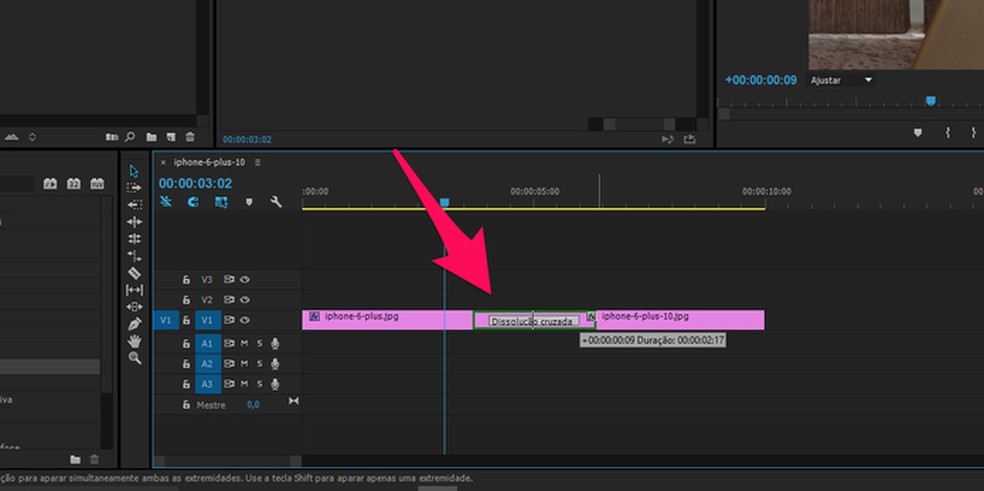The height and width of the screenshot is (491, 984).
Task: Click the New Item icon in Project panel
Action: [x=171, y=136]
